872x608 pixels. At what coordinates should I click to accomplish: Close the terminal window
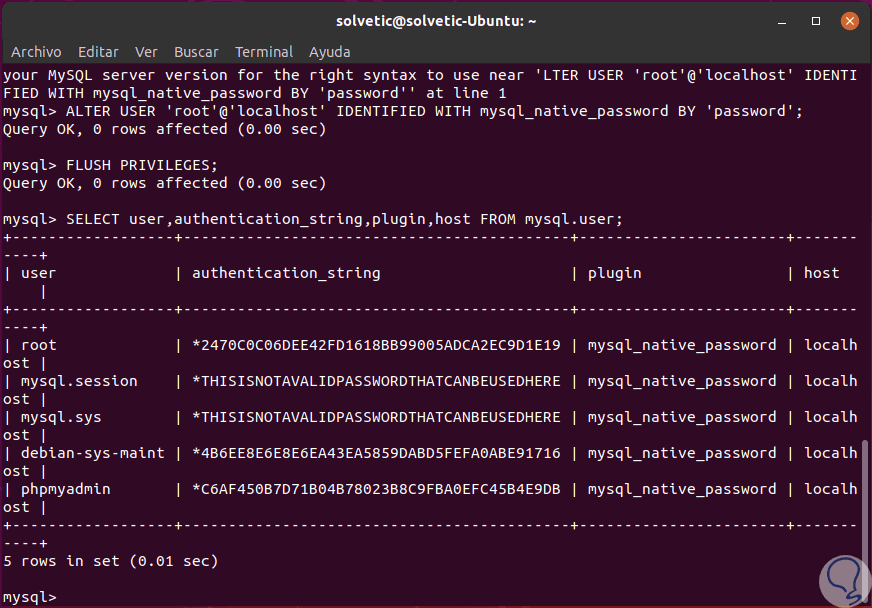848,20
